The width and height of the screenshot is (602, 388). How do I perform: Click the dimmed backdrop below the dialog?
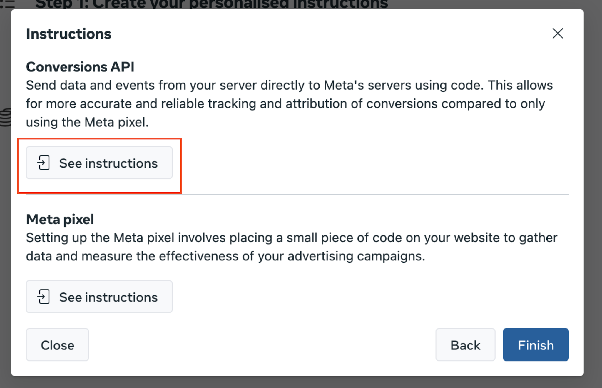[x=301, y=382]
